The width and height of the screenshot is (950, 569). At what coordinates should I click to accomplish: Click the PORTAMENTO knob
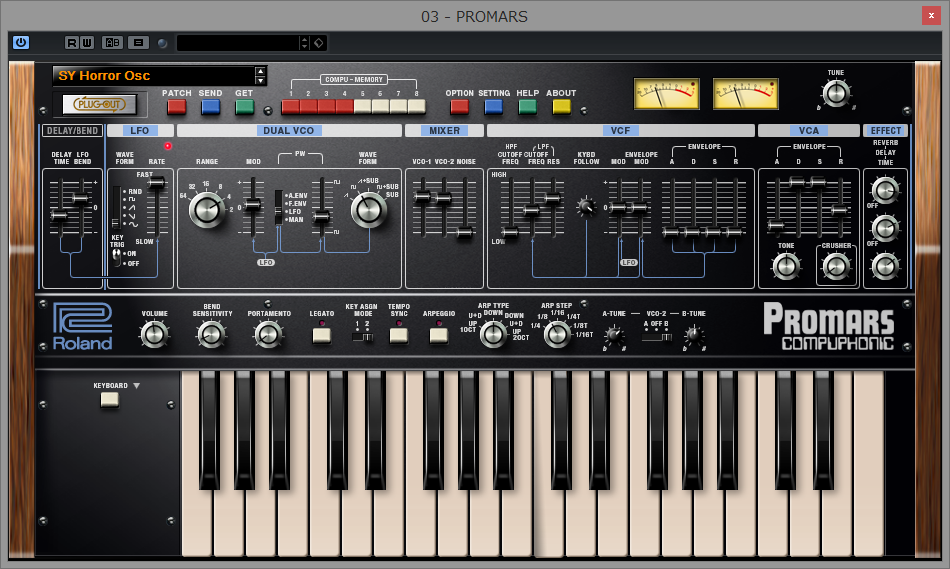pos(269,334)
